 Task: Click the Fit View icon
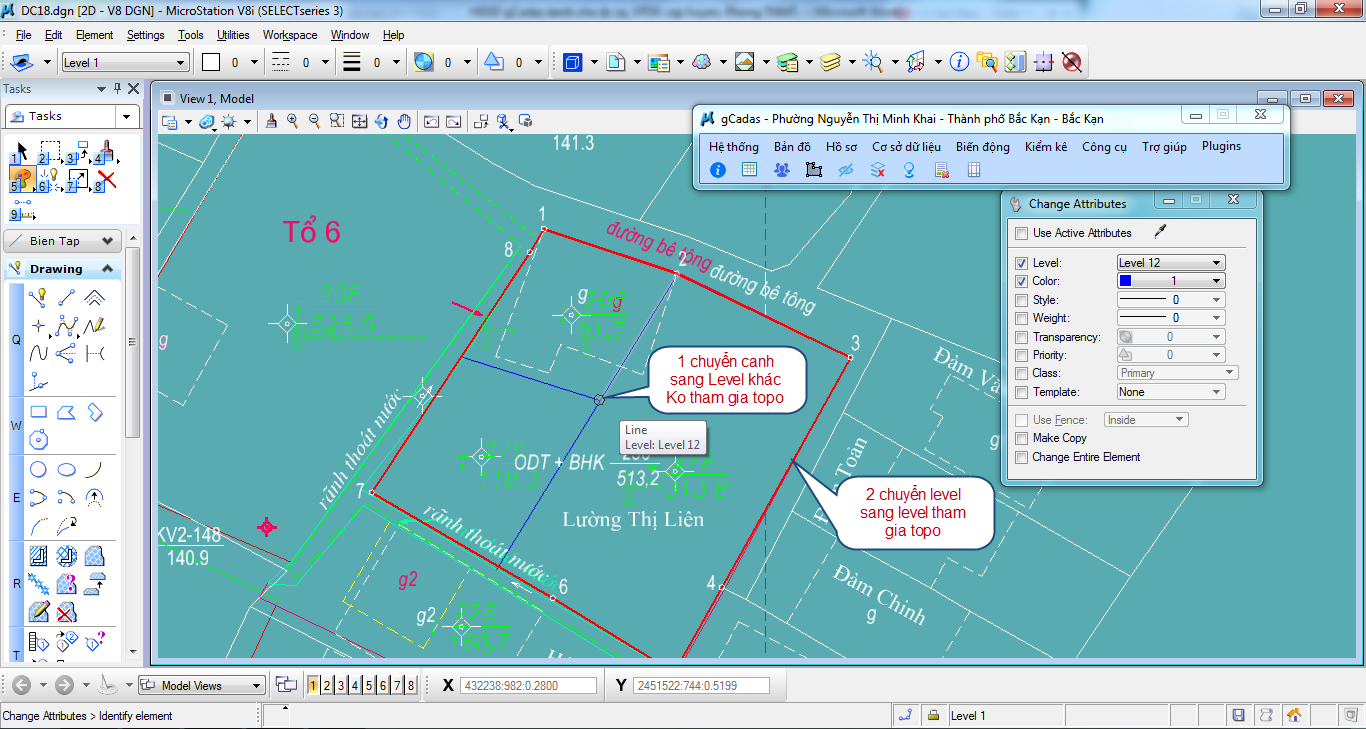(x=359, y=121)
